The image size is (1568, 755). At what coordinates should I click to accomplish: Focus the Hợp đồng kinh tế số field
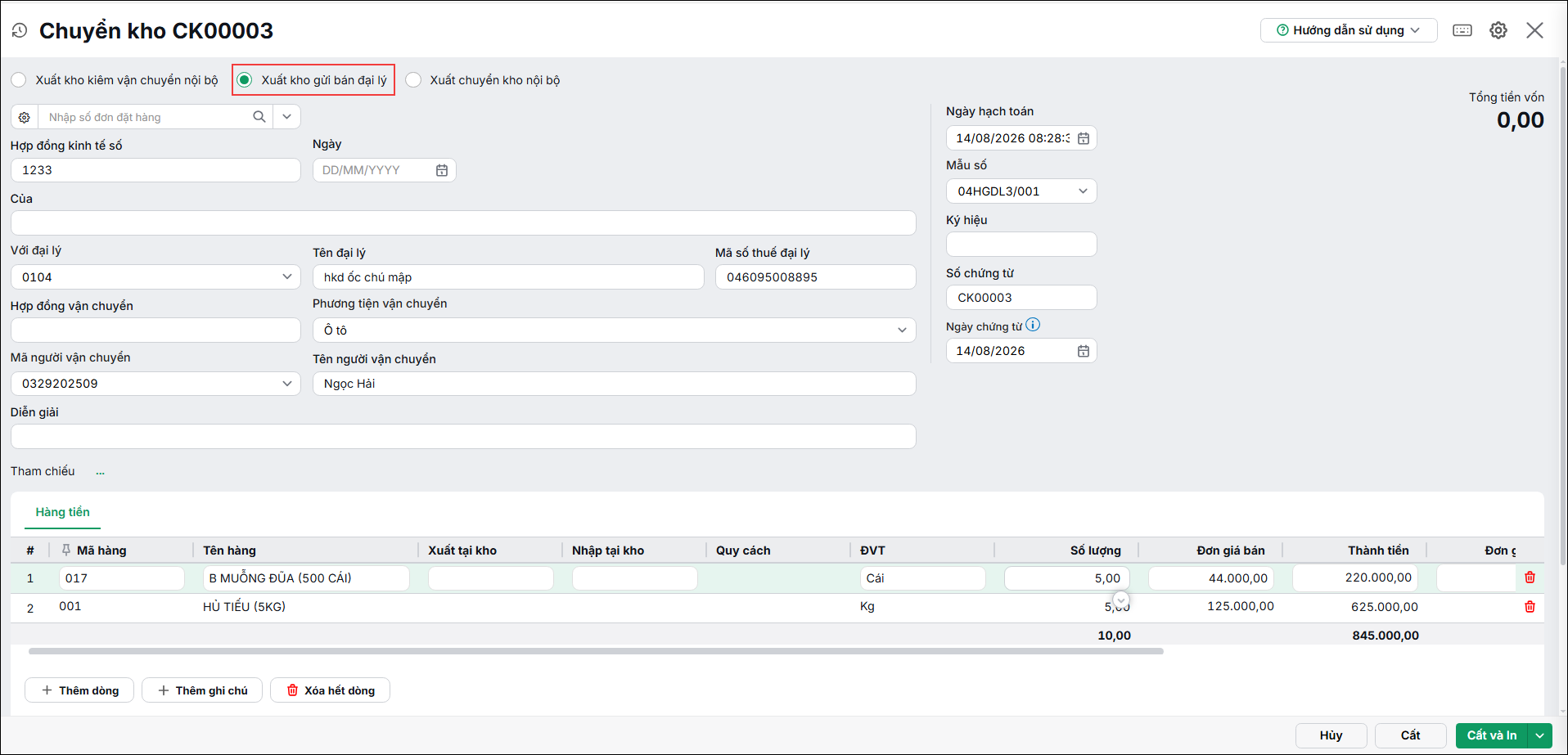pos(155,170)
